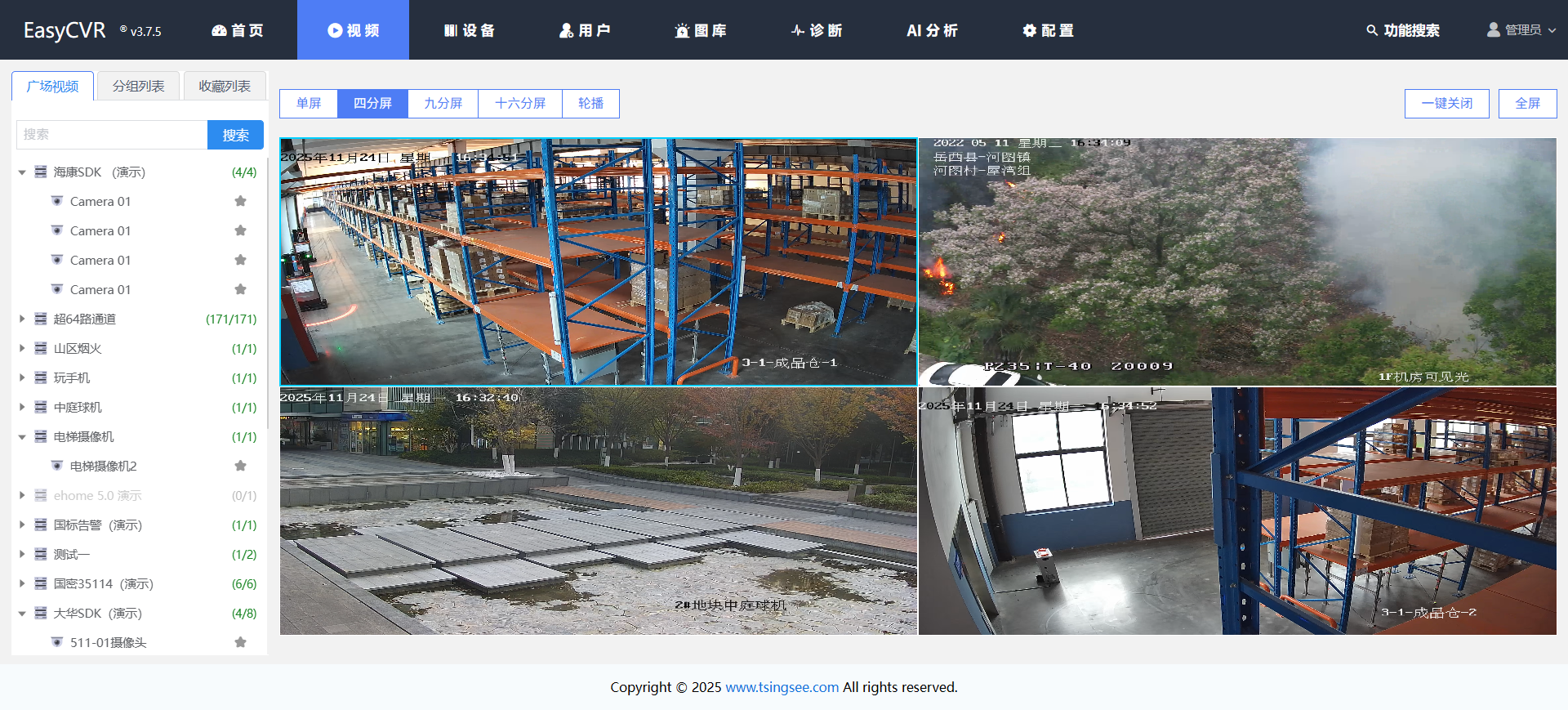Click the camera icon beside 电梯摄像机2
1568x710 pixels.
pos(57,466)
